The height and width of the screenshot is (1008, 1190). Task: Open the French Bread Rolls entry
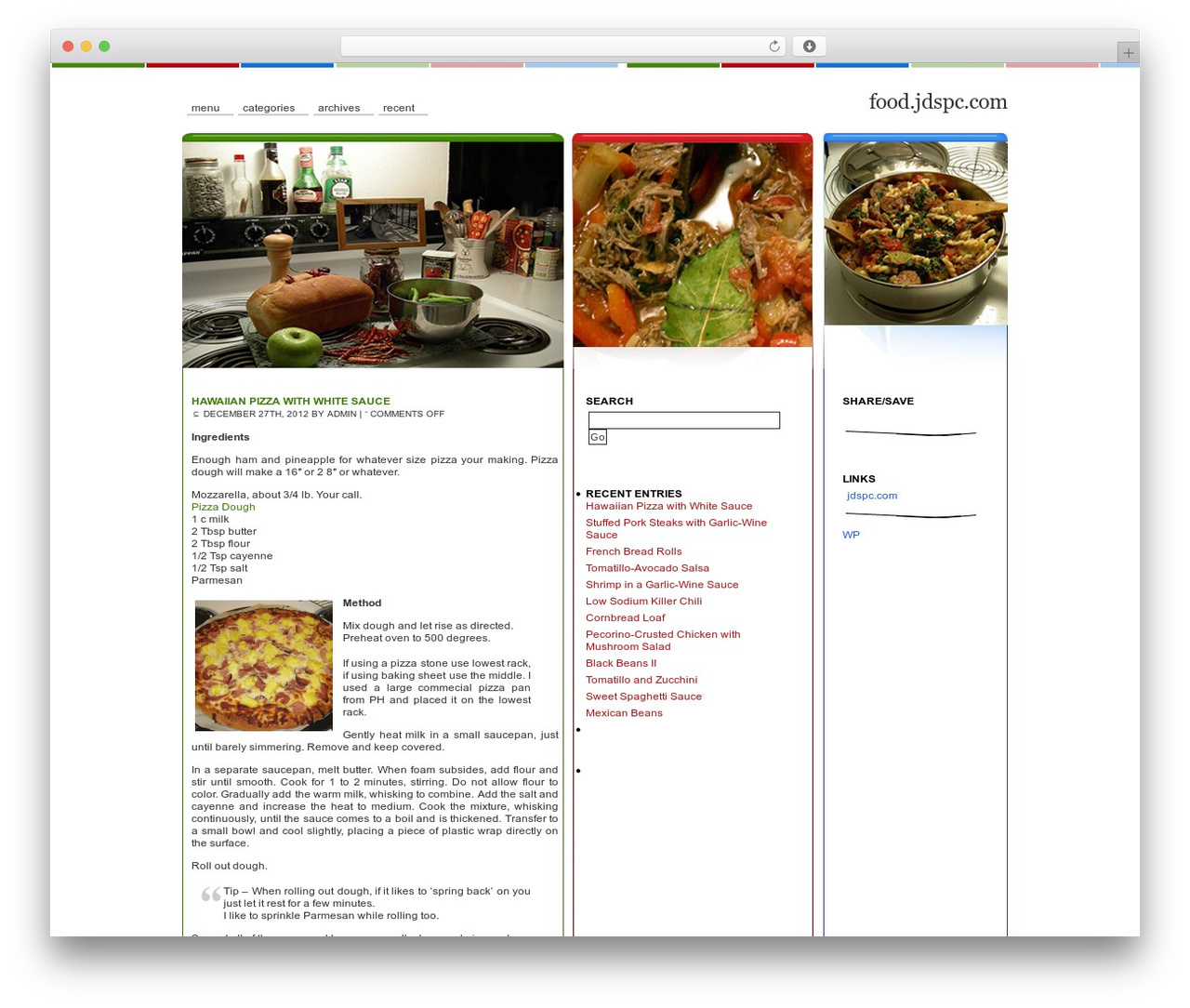pyautogui.click(x=634, y=551)
